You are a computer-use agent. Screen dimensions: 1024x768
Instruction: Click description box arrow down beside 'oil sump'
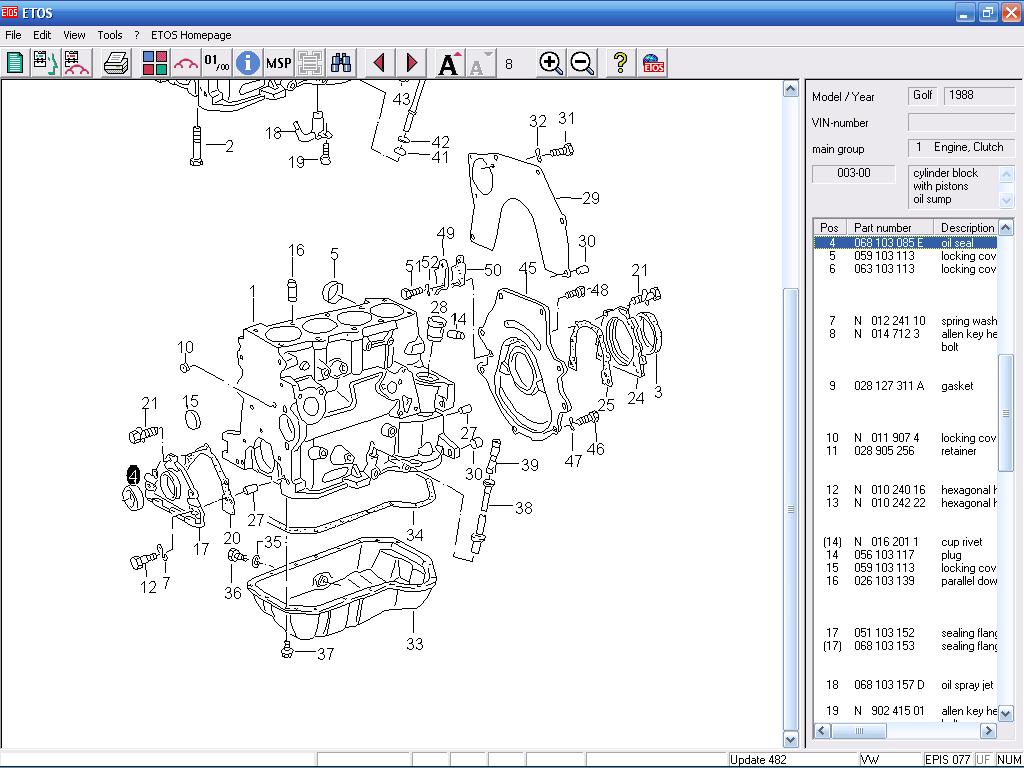coord(1006,200)
